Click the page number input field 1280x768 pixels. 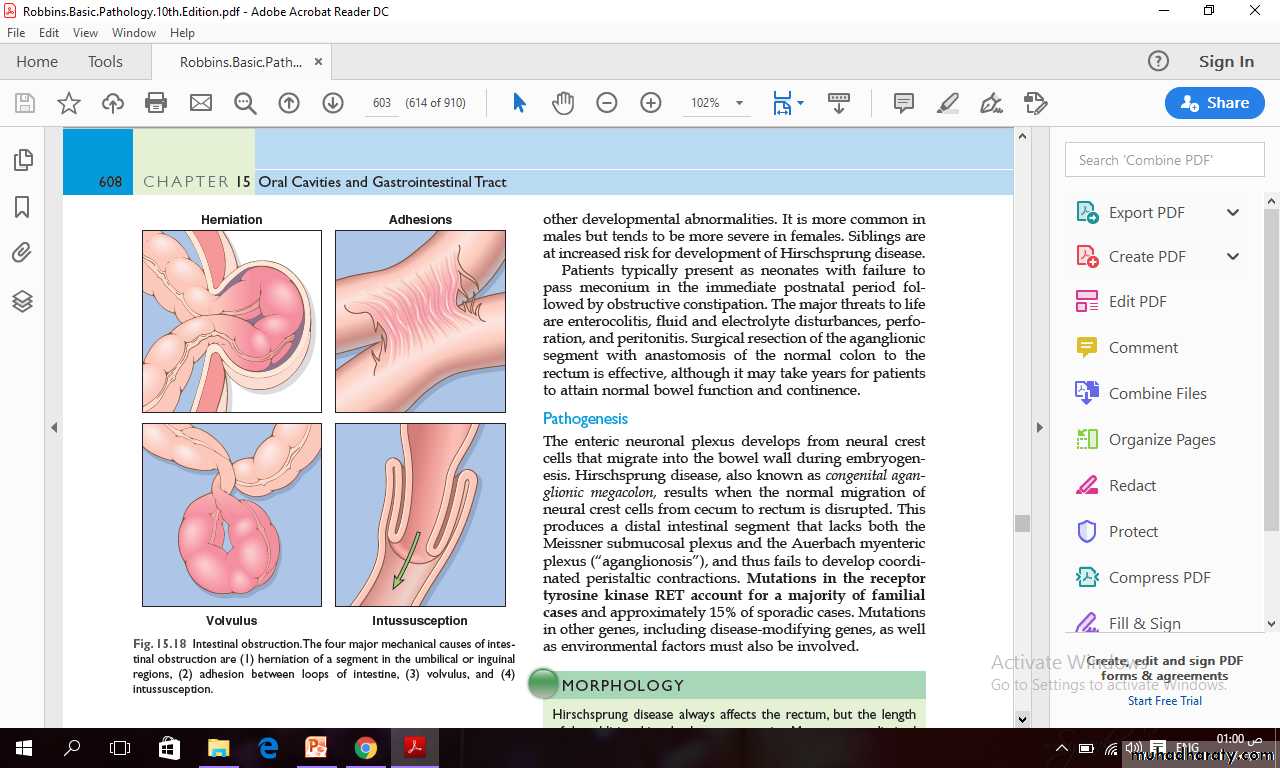381,103
